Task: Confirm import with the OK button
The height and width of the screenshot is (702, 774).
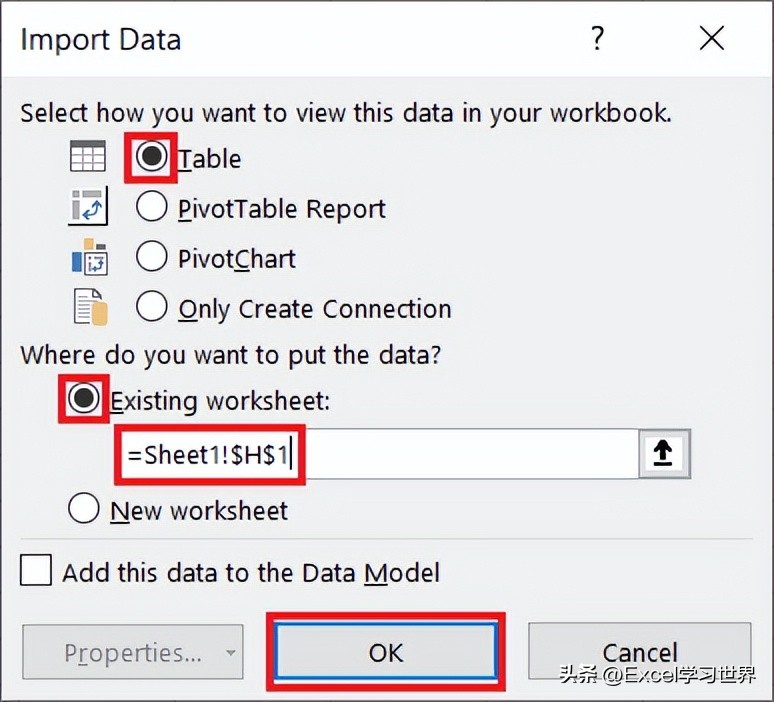Action: (x=386, y=651)
